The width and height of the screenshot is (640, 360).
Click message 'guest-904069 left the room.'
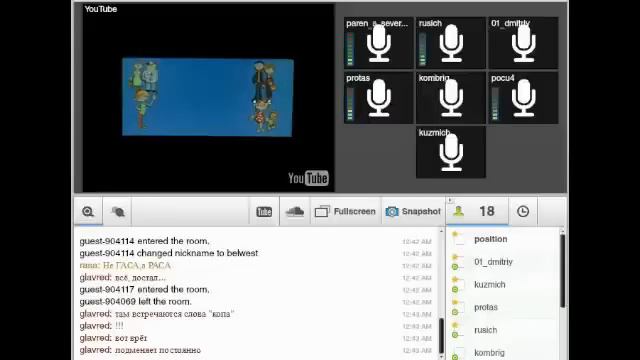click(x=136, y=302)
